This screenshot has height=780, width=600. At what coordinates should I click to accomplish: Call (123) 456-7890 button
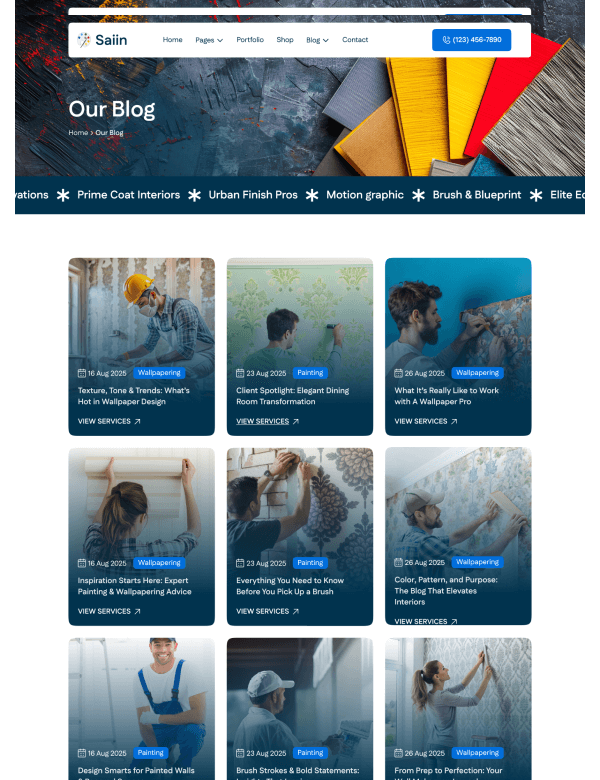click(471, 40)
